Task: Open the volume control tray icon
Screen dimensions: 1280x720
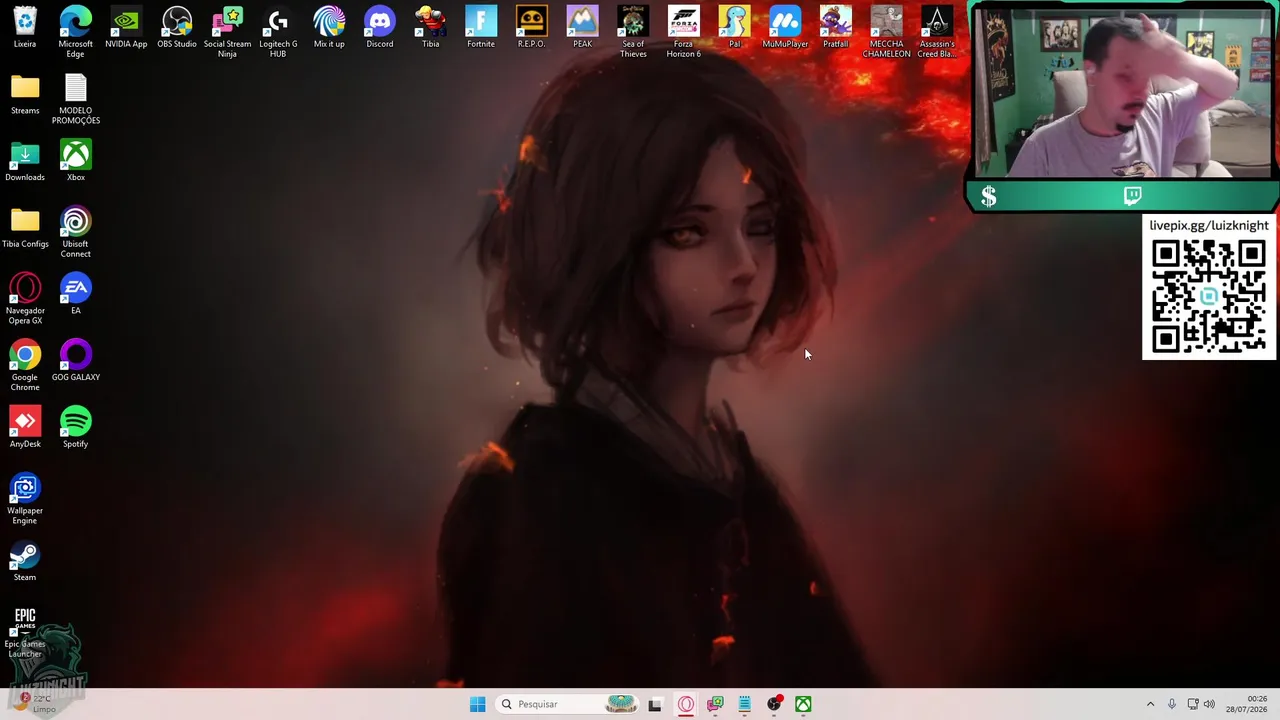Action: pos(1210,704)
